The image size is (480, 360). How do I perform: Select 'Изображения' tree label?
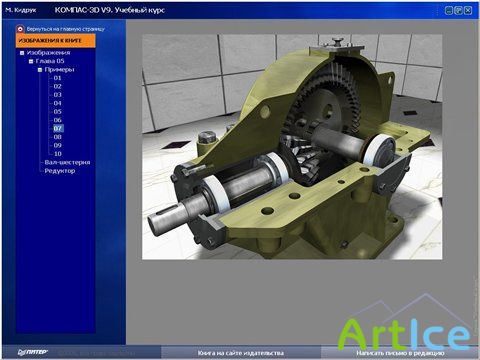pos(49,53)
